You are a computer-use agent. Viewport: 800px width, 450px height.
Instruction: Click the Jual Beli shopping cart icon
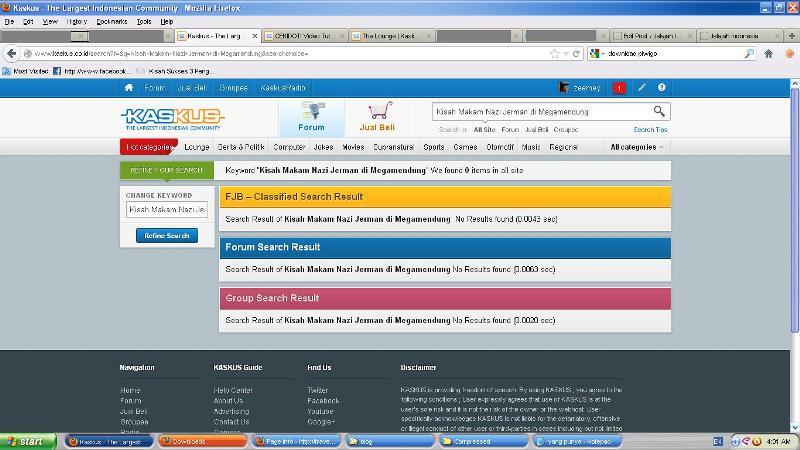pyautogui.click(x=378, y=117)
